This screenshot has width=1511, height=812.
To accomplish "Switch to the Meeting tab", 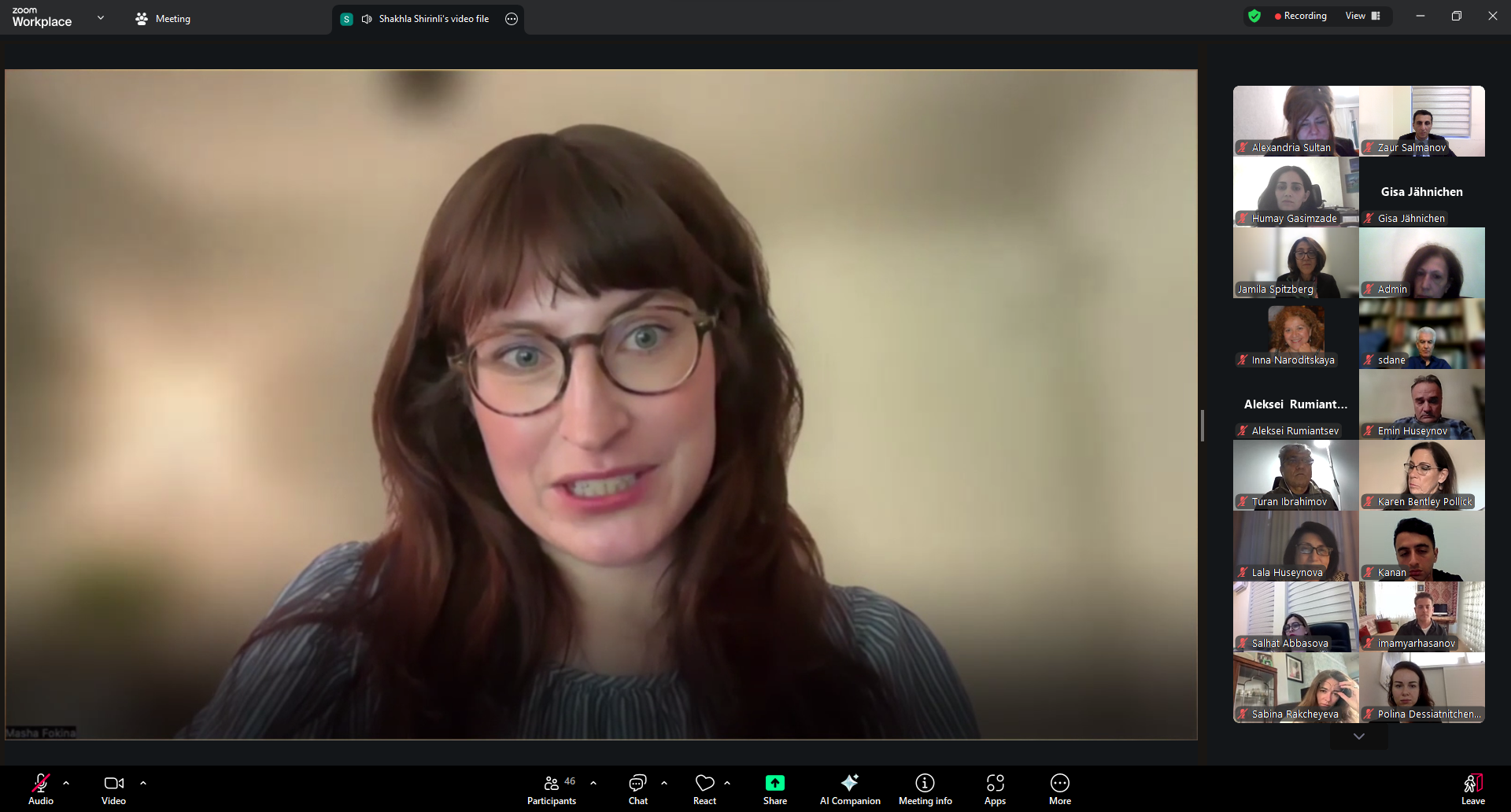I will [x=163, y=19].
